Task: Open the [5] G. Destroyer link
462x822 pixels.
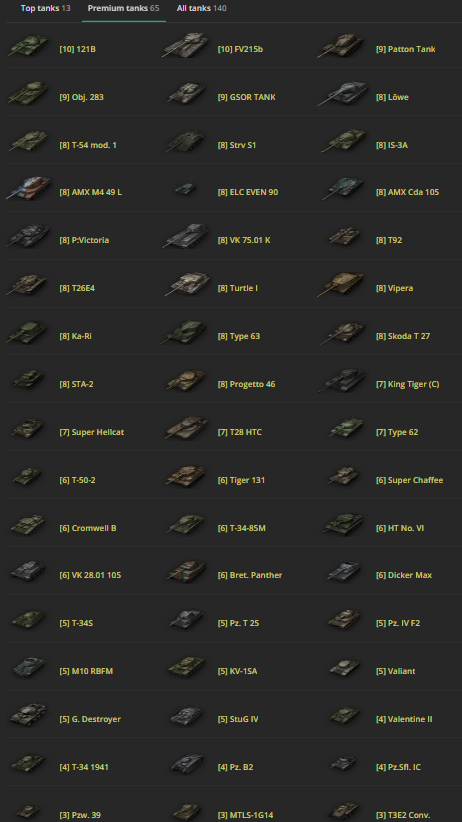Action: pyautogui.click(x=90, y=719)
